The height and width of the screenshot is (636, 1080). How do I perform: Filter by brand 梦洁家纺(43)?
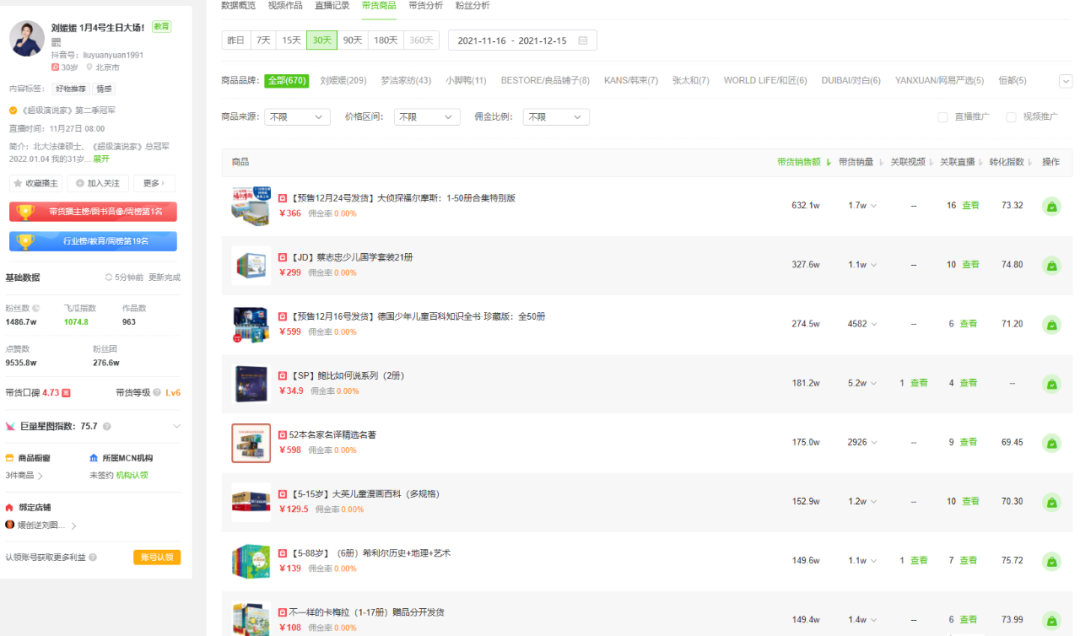coord(406,81)
